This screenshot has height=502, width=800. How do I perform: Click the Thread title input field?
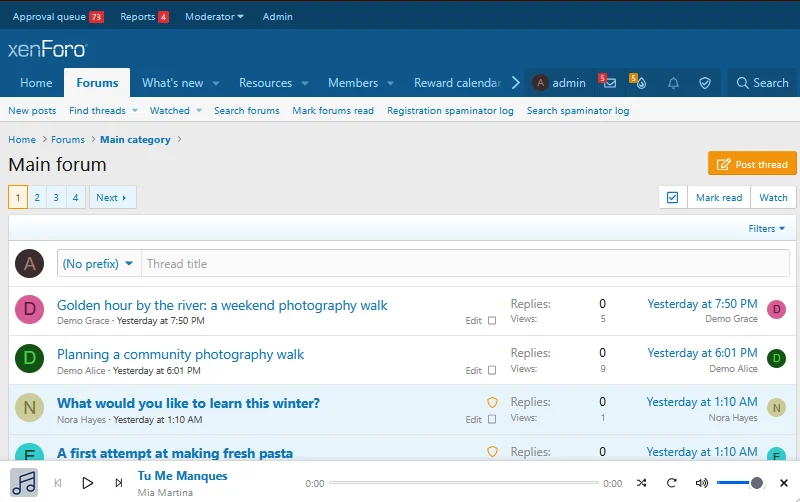[x=465, y=264]
